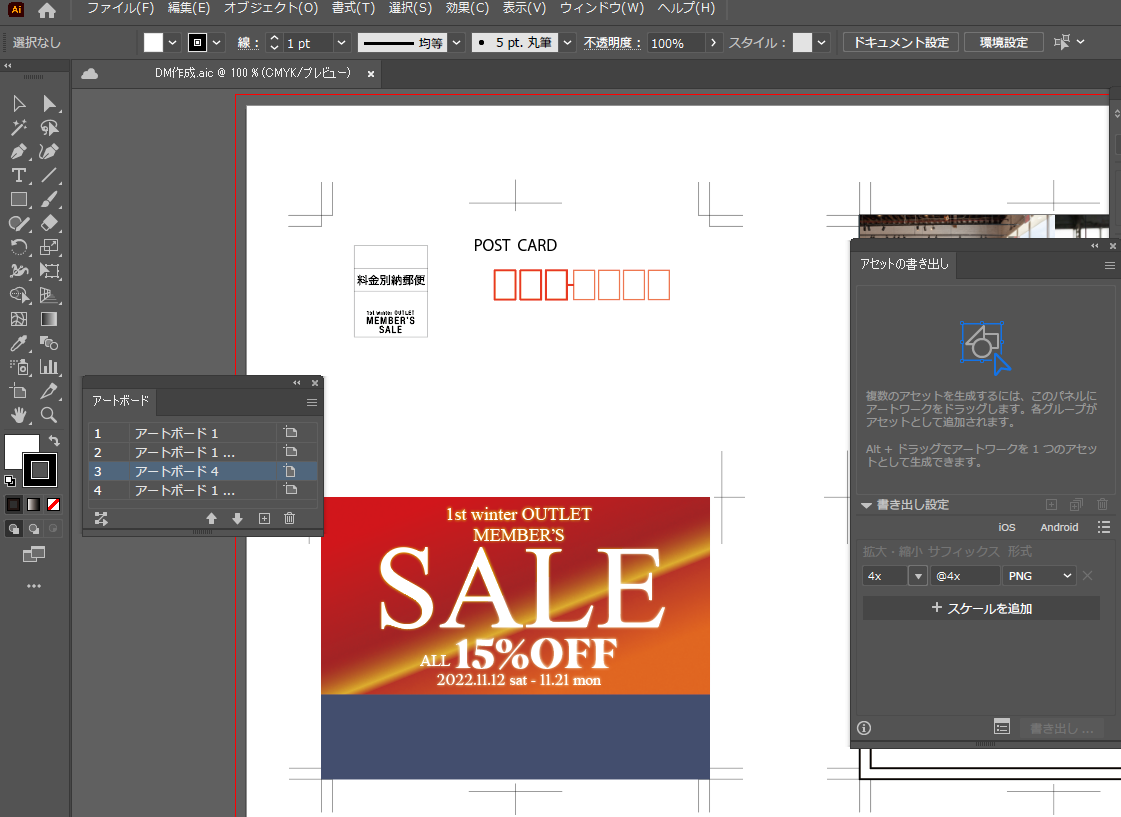Open the PNG format dropdown
Viewport: 1121px width, 817px height.
[1039, 576]
